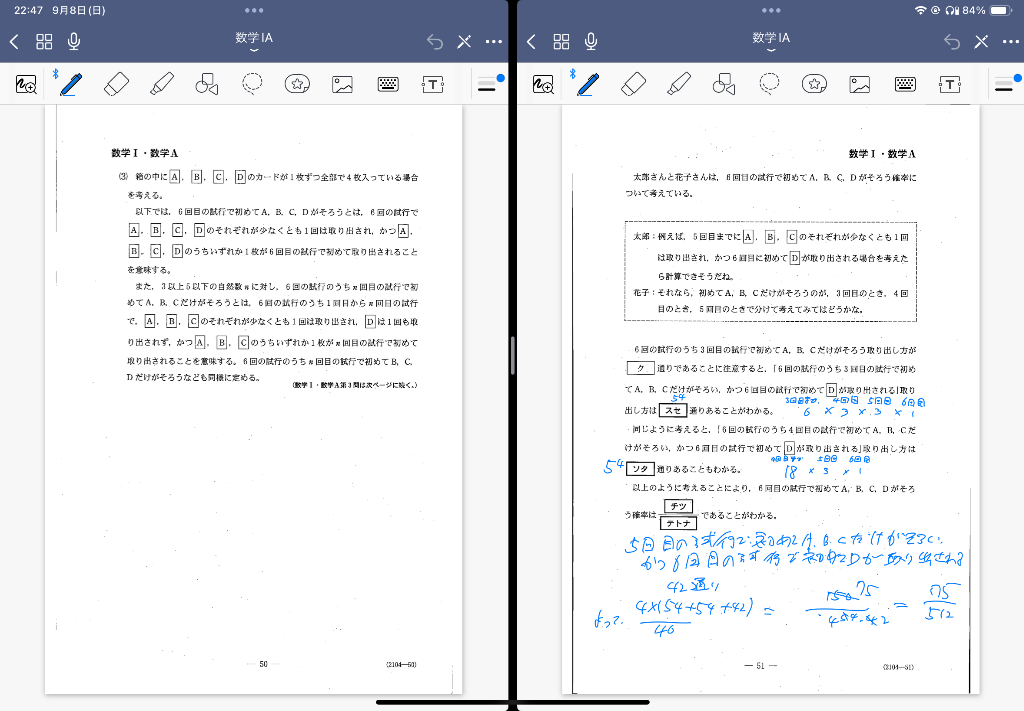Select the Highlighter tool in right pane
The width and height of the screenshot is (1024, 711).
(x=679, y=84)
